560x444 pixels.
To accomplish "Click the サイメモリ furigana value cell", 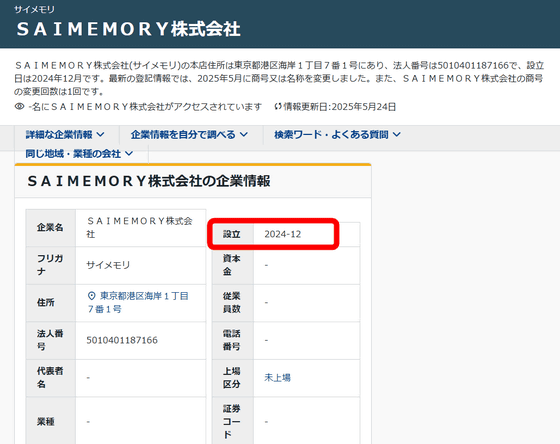I will pos(141,265).
